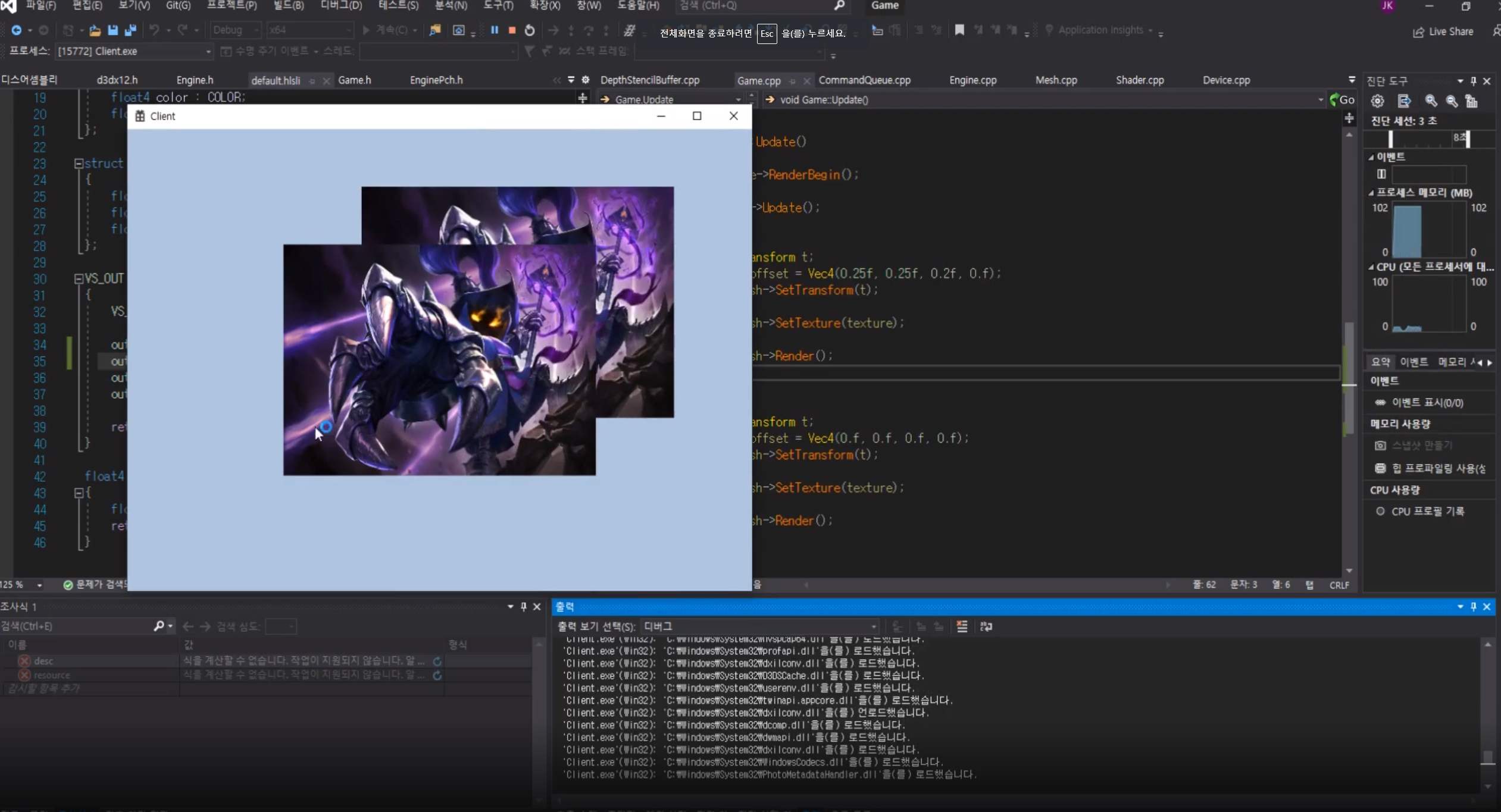Reset the diagnostic view with chart icon

(x=1471, y=101)
